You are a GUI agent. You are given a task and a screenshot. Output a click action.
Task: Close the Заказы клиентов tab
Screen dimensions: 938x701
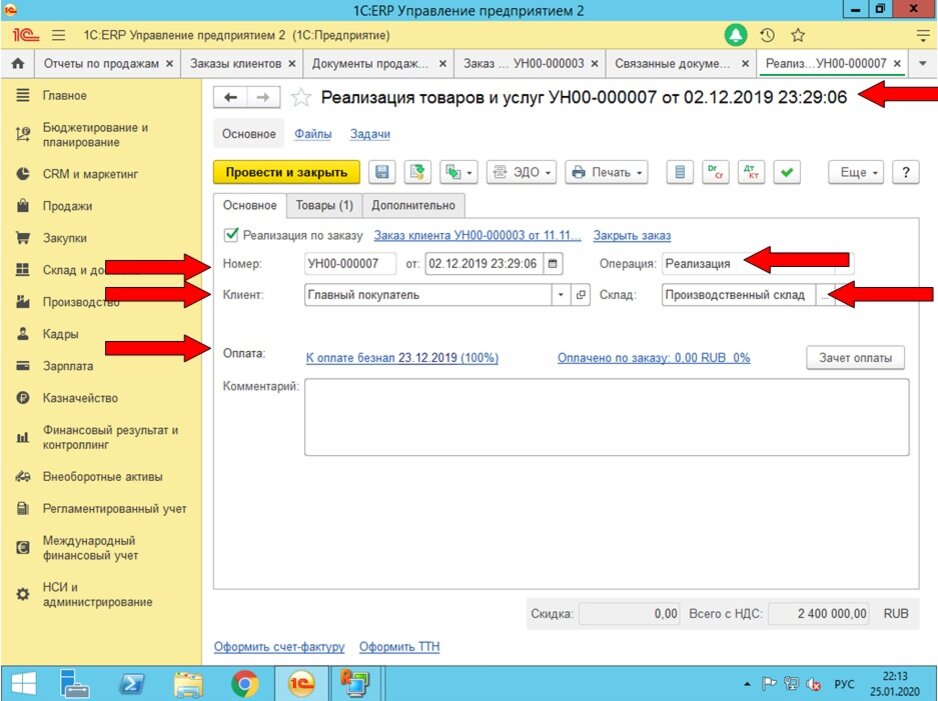[292, 63]
